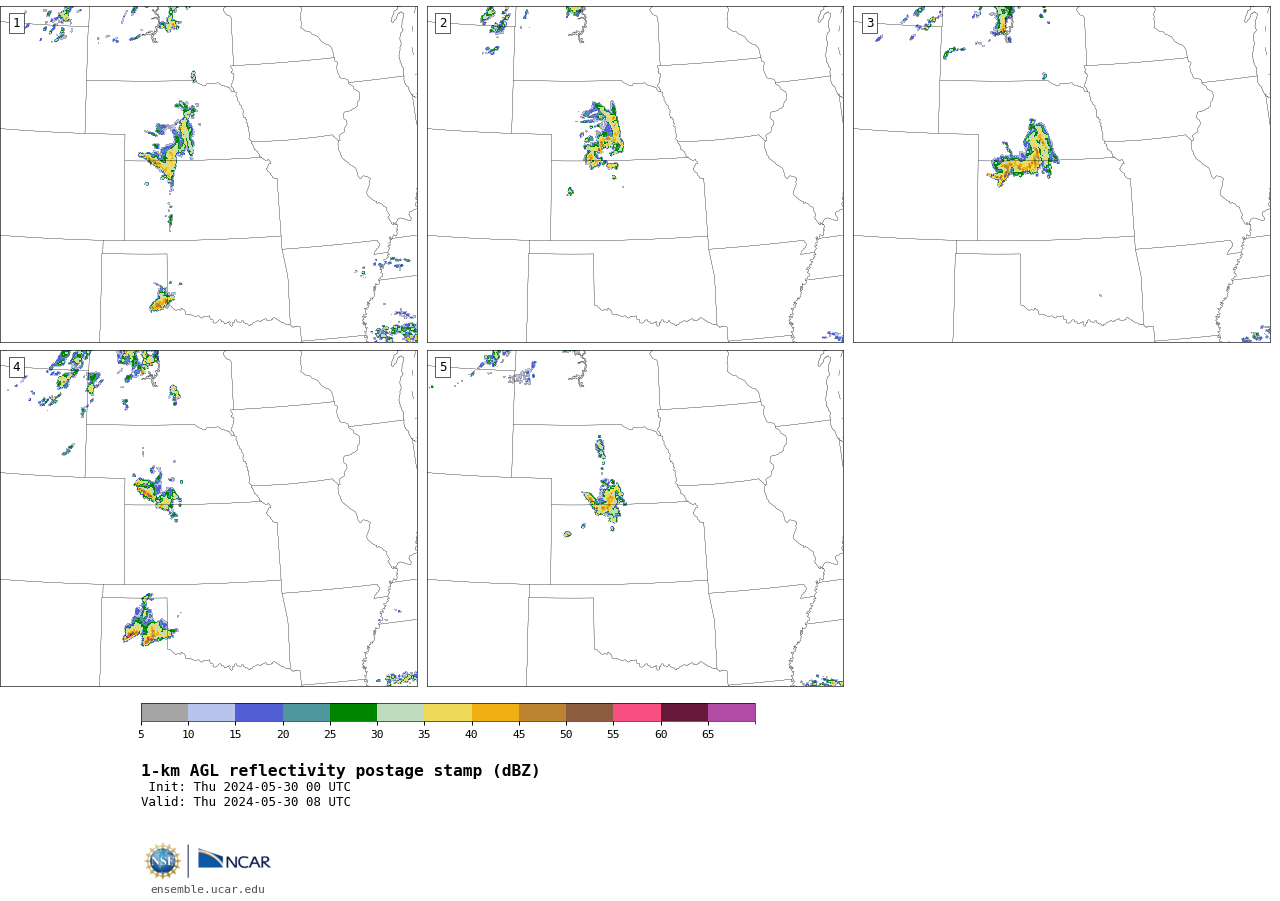Viewport: 1280px width, 901px height.
Task: Click the '50' tick label on colorbar
Action: (x=566, y=735)
